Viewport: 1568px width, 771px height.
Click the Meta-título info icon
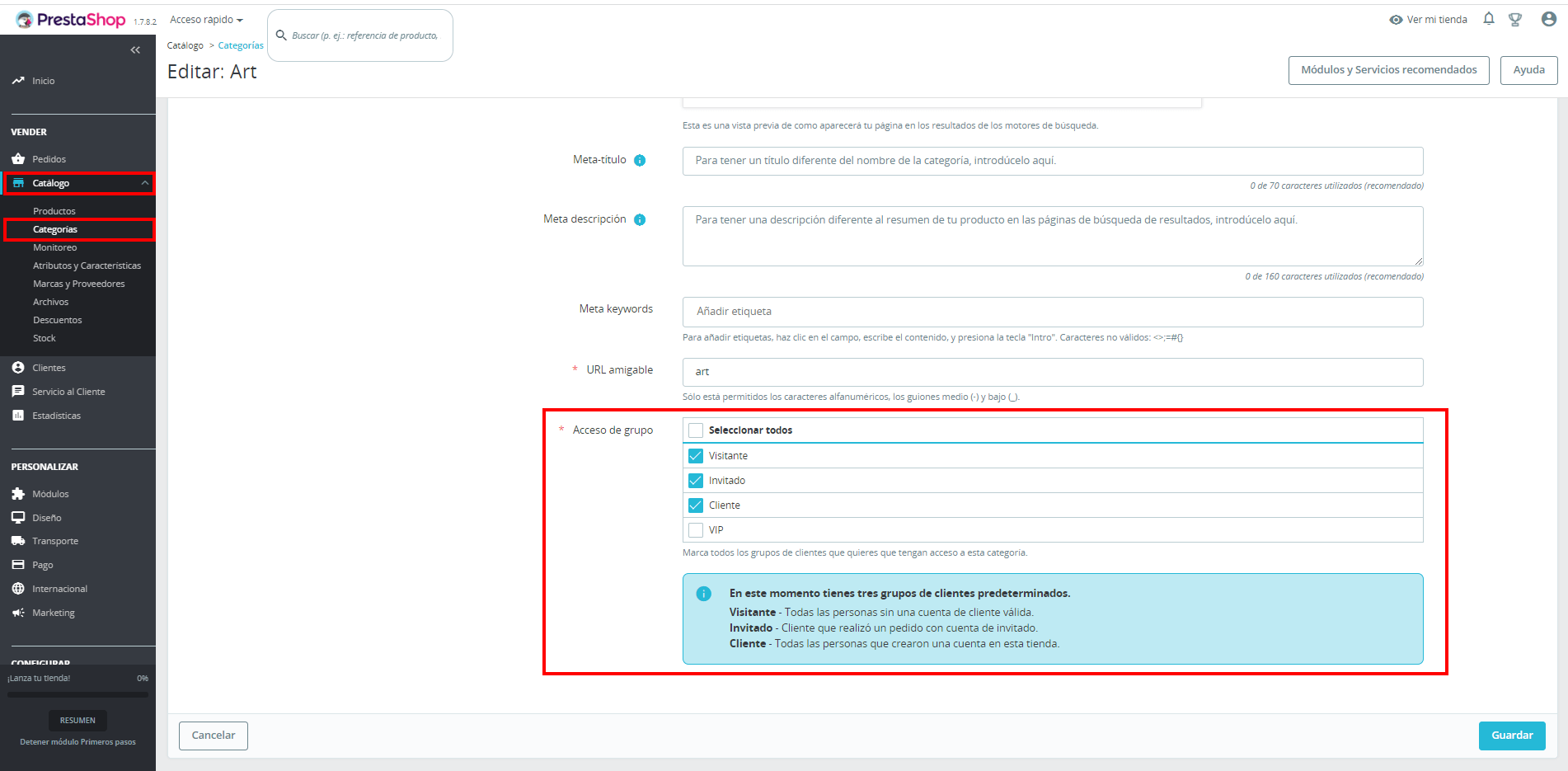(x=640, y=161)
